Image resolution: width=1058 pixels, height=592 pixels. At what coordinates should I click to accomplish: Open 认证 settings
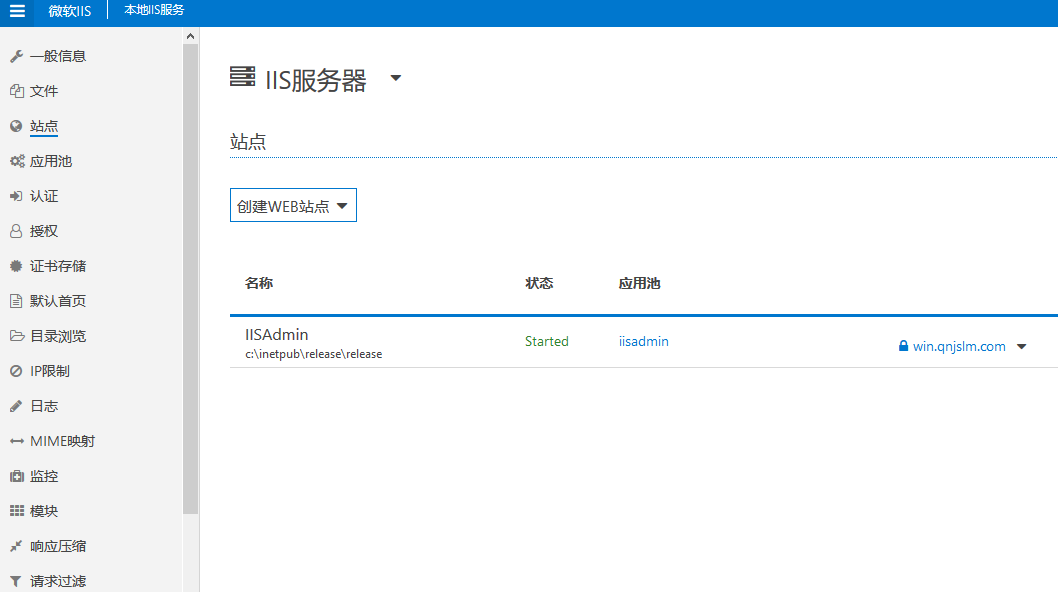point(44,196)
